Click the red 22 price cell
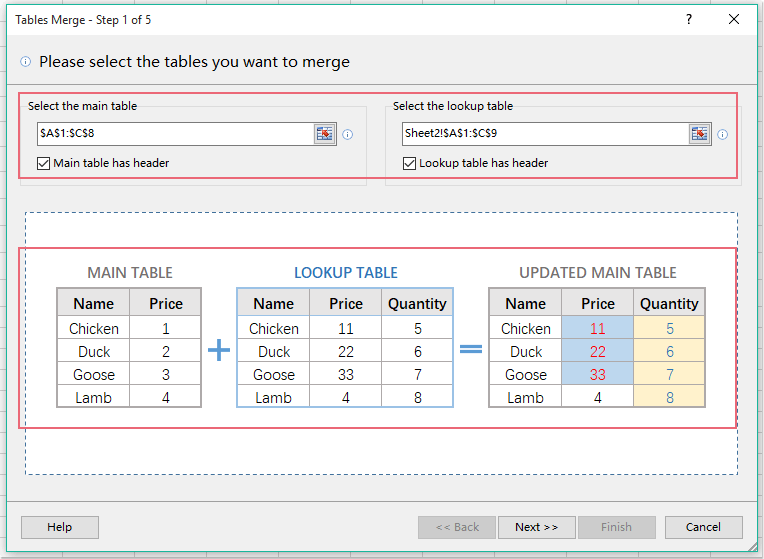Viewport: 764px width, 559px height. (x=598, y=351)
